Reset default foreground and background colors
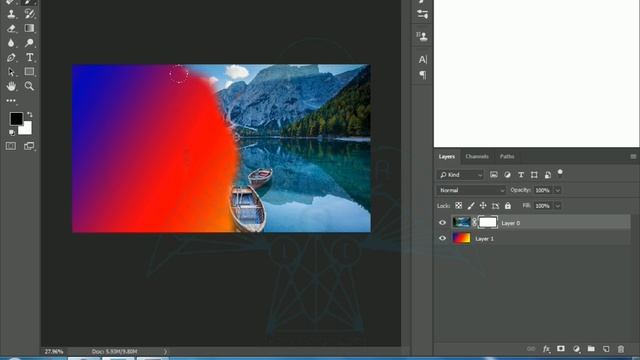The image size is (640, 360). [12, 132]
